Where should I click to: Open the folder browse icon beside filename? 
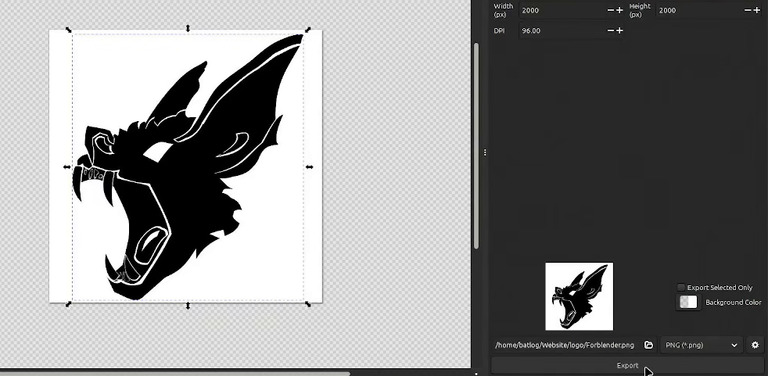pos(648,345)
